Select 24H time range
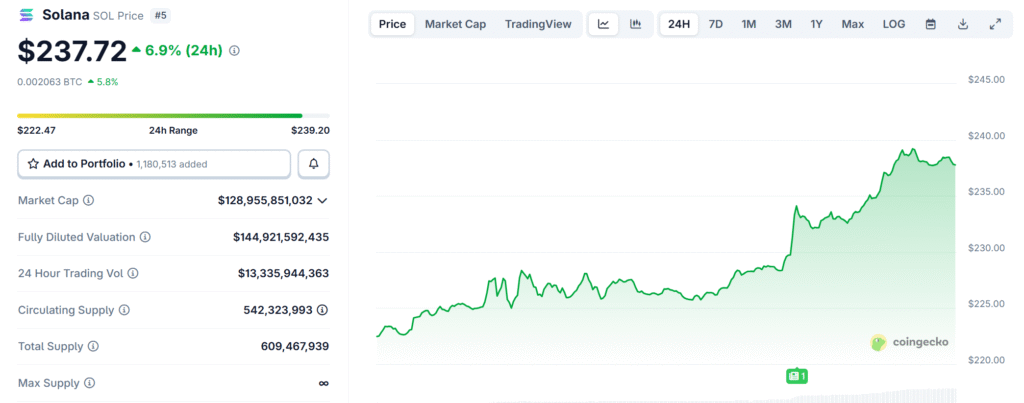The height and width of the screenshot is (403, 1024). click(x=679, y=24)
